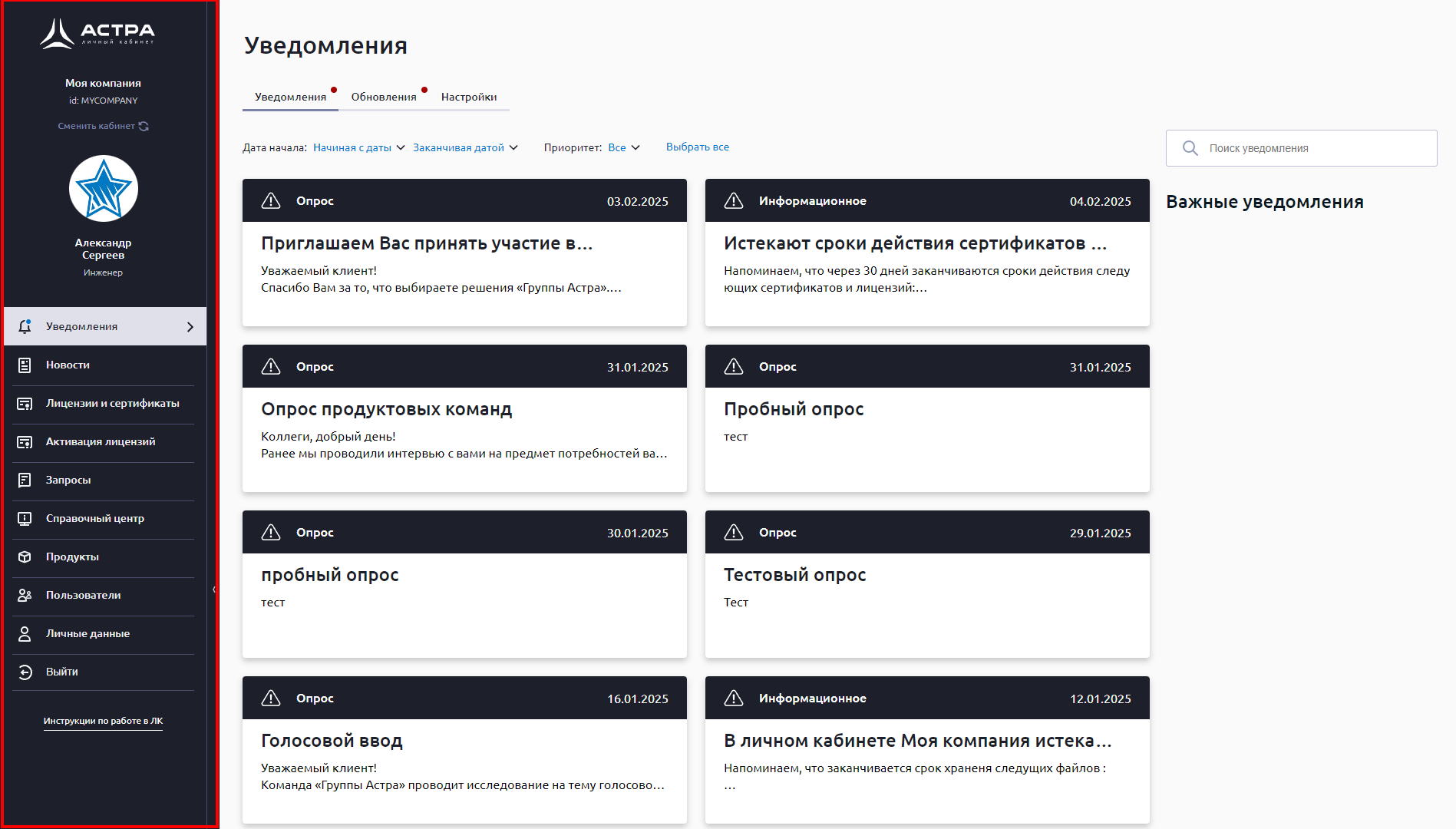Collapse the sidebar using its edge arrow

tap(214, 590)
